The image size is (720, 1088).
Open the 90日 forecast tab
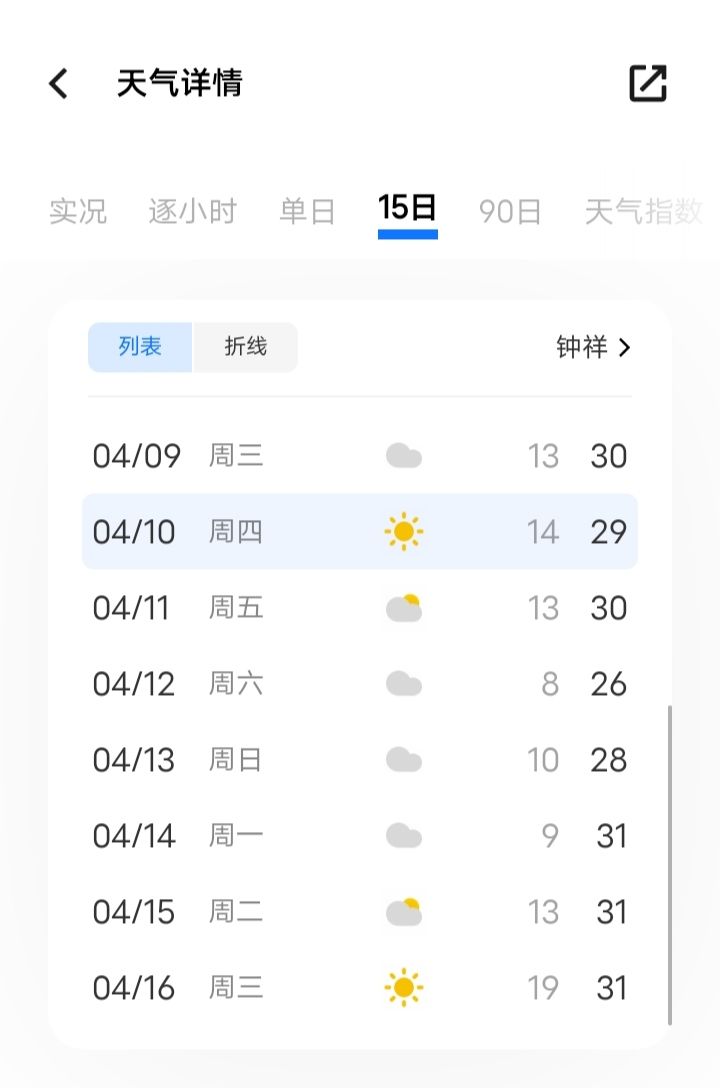point(510,211)
